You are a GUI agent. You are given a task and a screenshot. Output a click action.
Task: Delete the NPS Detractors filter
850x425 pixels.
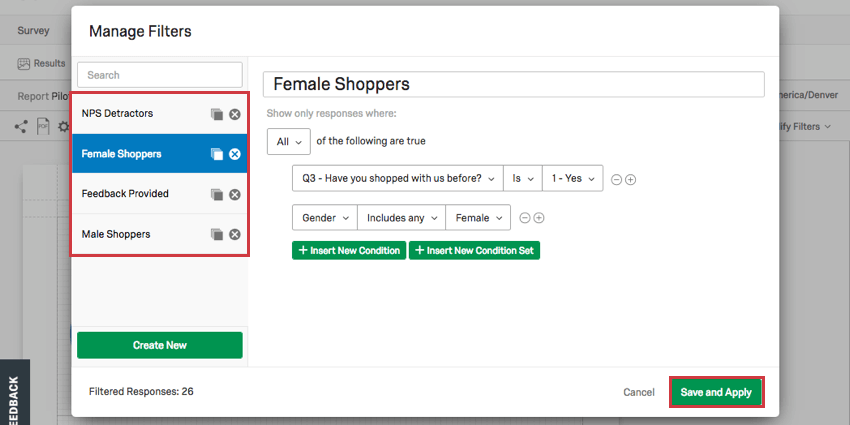(x=235, y=114)
